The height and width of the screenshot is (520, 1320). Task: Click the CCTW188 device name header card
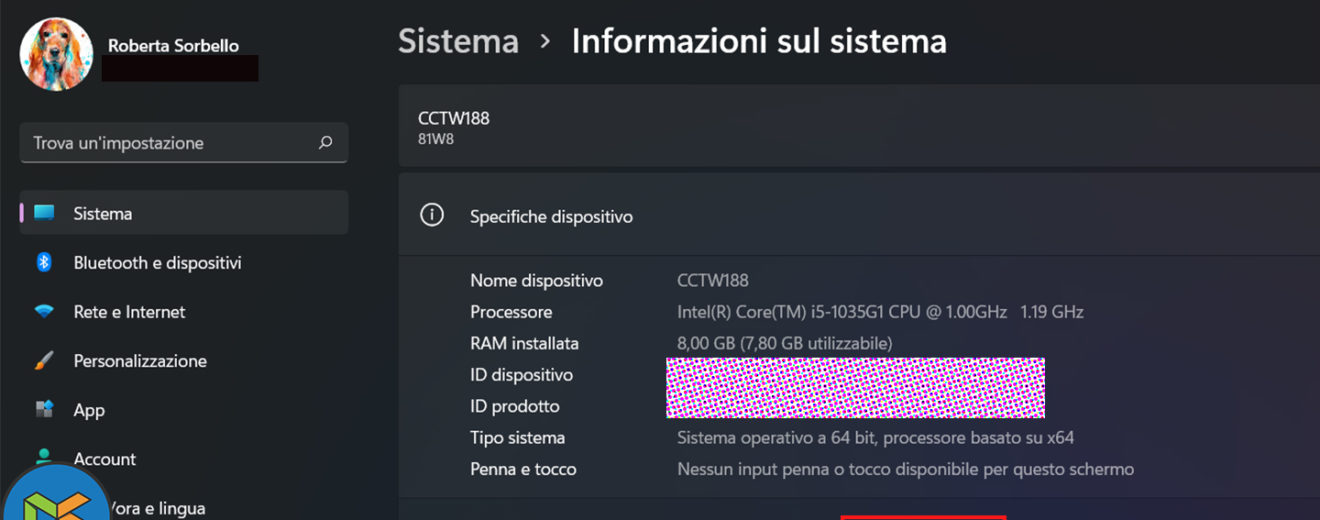tap(860, 126)
